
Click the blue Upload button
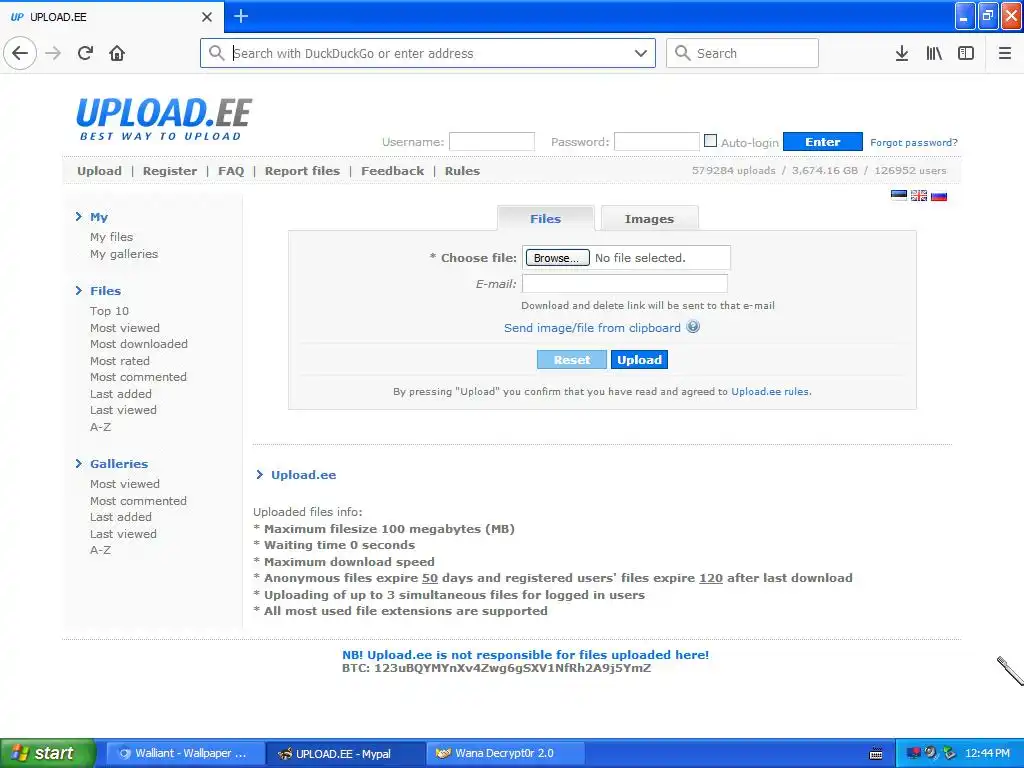point(639,360)
